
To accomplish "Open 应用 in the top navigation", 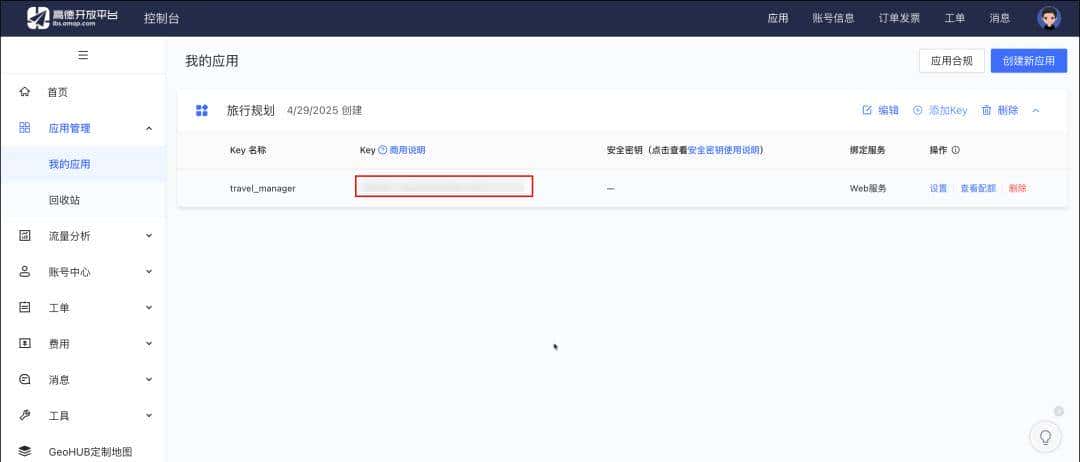I will 778,19.
